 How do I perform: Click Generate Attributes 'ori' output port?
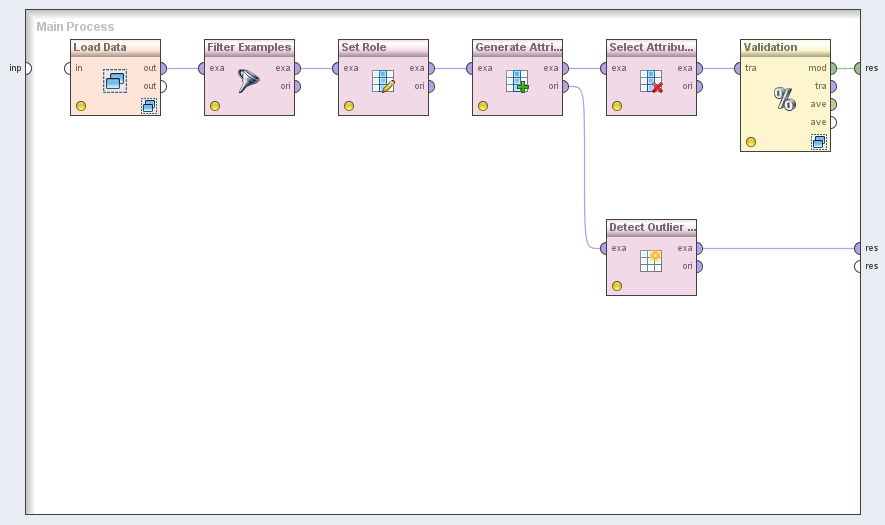565,86
